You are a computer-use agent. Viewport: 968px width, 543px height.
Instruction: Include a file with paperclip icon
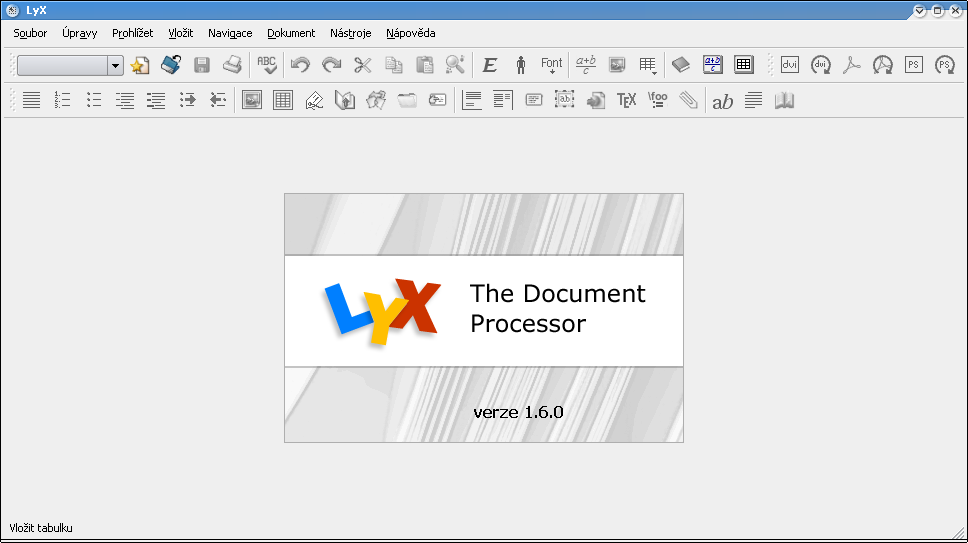point(688,100)
